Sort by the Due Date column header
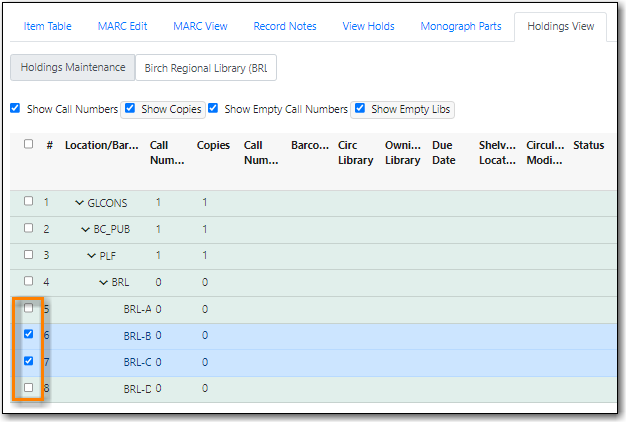The height and width of the screenshot is (422, 626). click(x=444, y=152)
